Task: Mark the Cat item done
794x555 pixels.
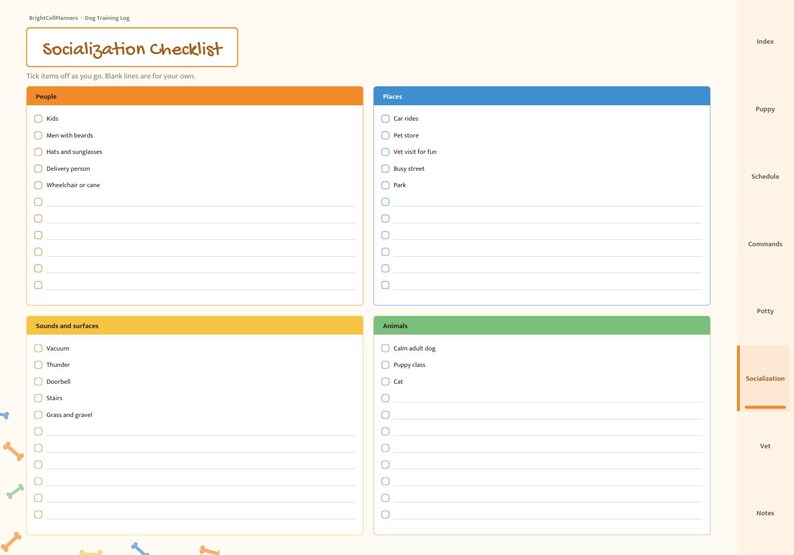Action: pyautogui.click(x=385, y=381)
